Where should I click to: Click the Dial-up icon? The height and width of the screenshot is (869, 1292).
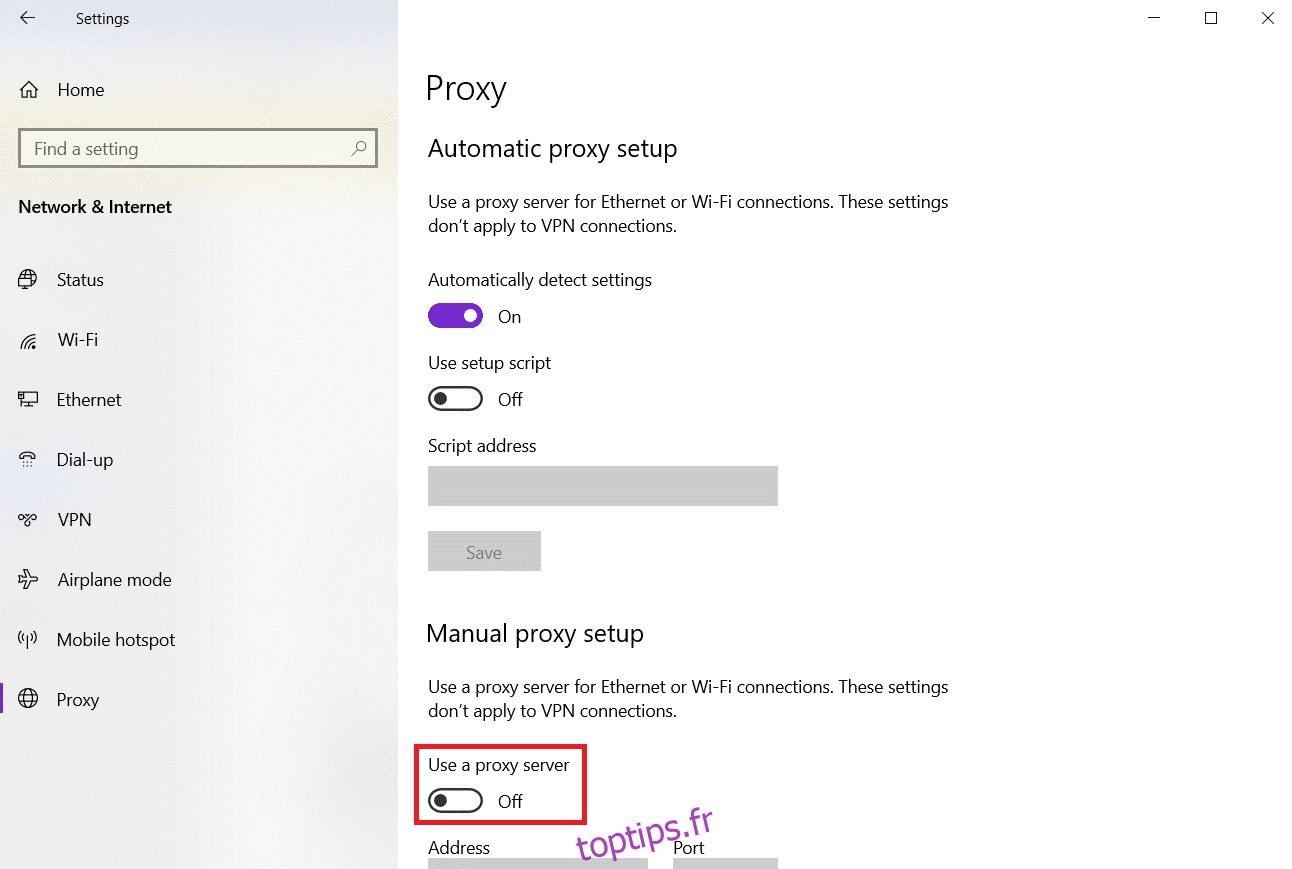tap(28, 460)
